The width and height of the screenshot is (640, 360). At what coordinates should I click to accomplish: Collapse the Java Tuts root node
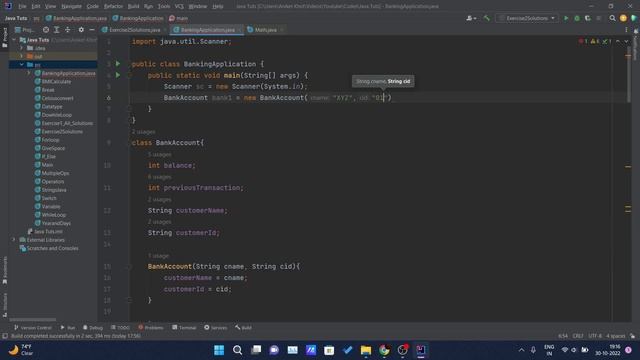click(x=14, y=40)
